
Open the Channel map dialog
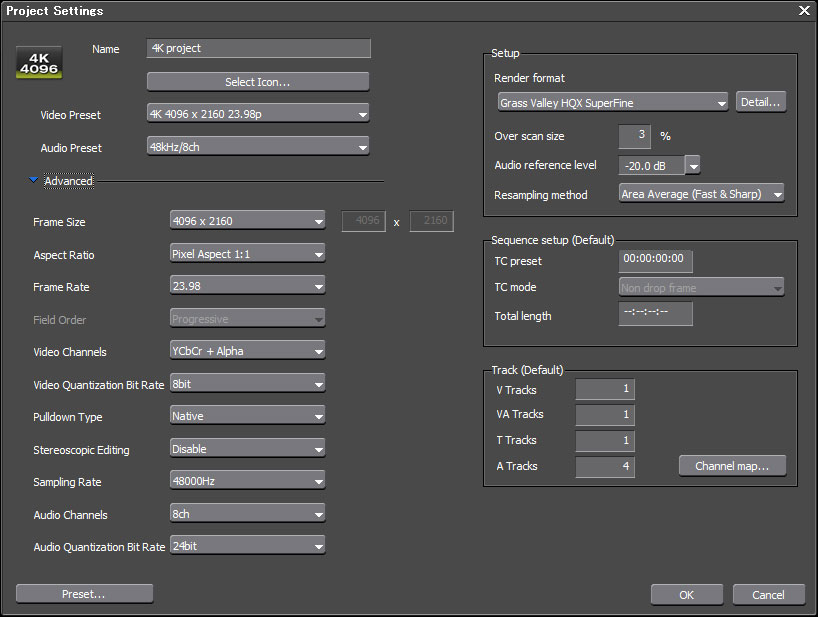[732, 466]
